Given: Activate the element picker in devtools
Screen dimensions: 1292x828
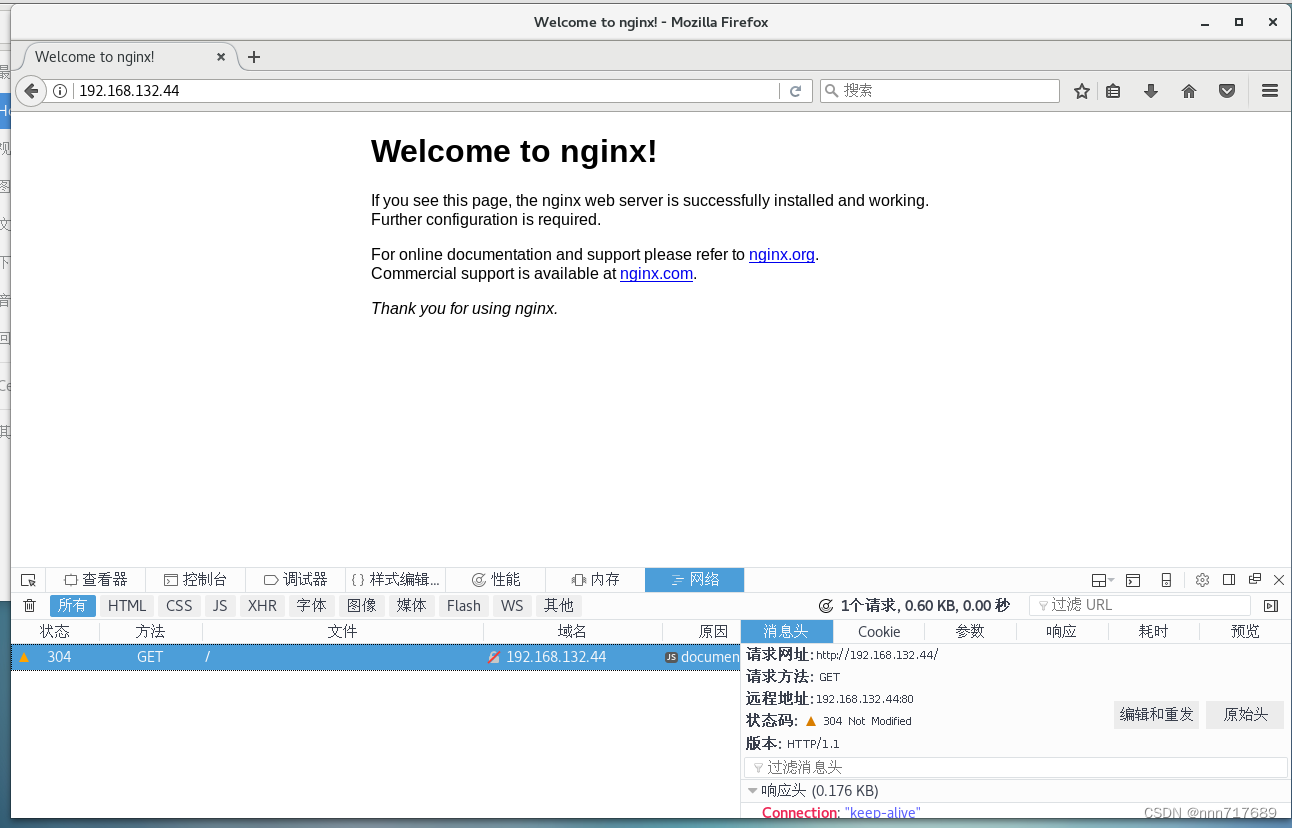Looking at the screenshot, I should (28, 580).
